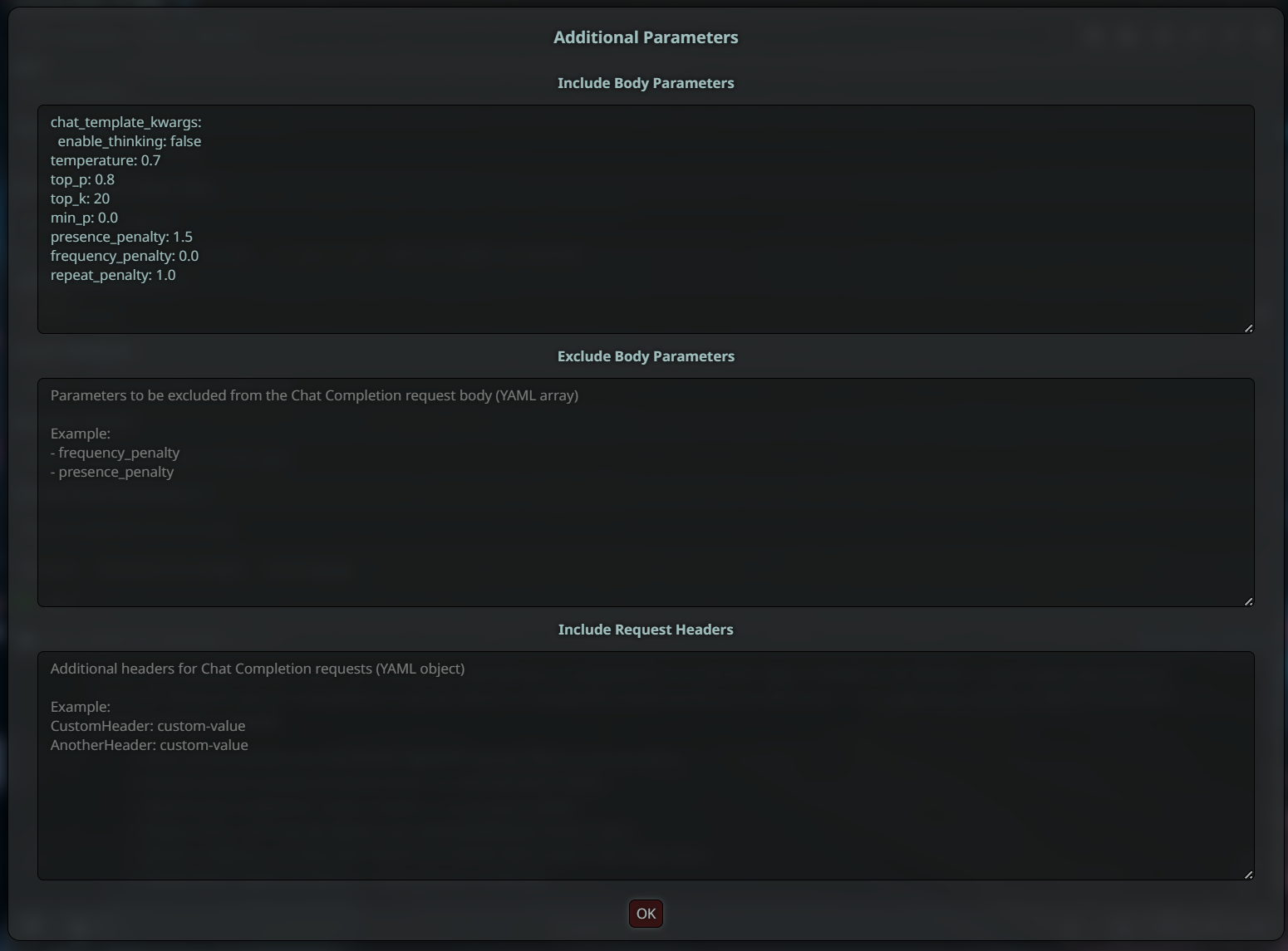Place cursor on repeat_penalty: 1.0 line

pyautogui.click(x=113, y=275)
